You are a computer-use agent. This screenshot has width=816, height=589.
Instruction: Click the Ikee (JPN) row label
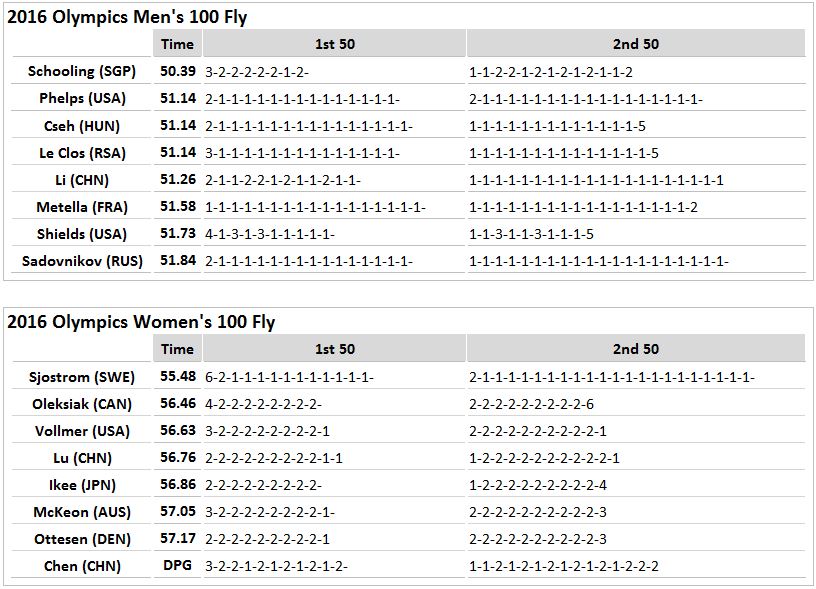[x=82, y=485]
